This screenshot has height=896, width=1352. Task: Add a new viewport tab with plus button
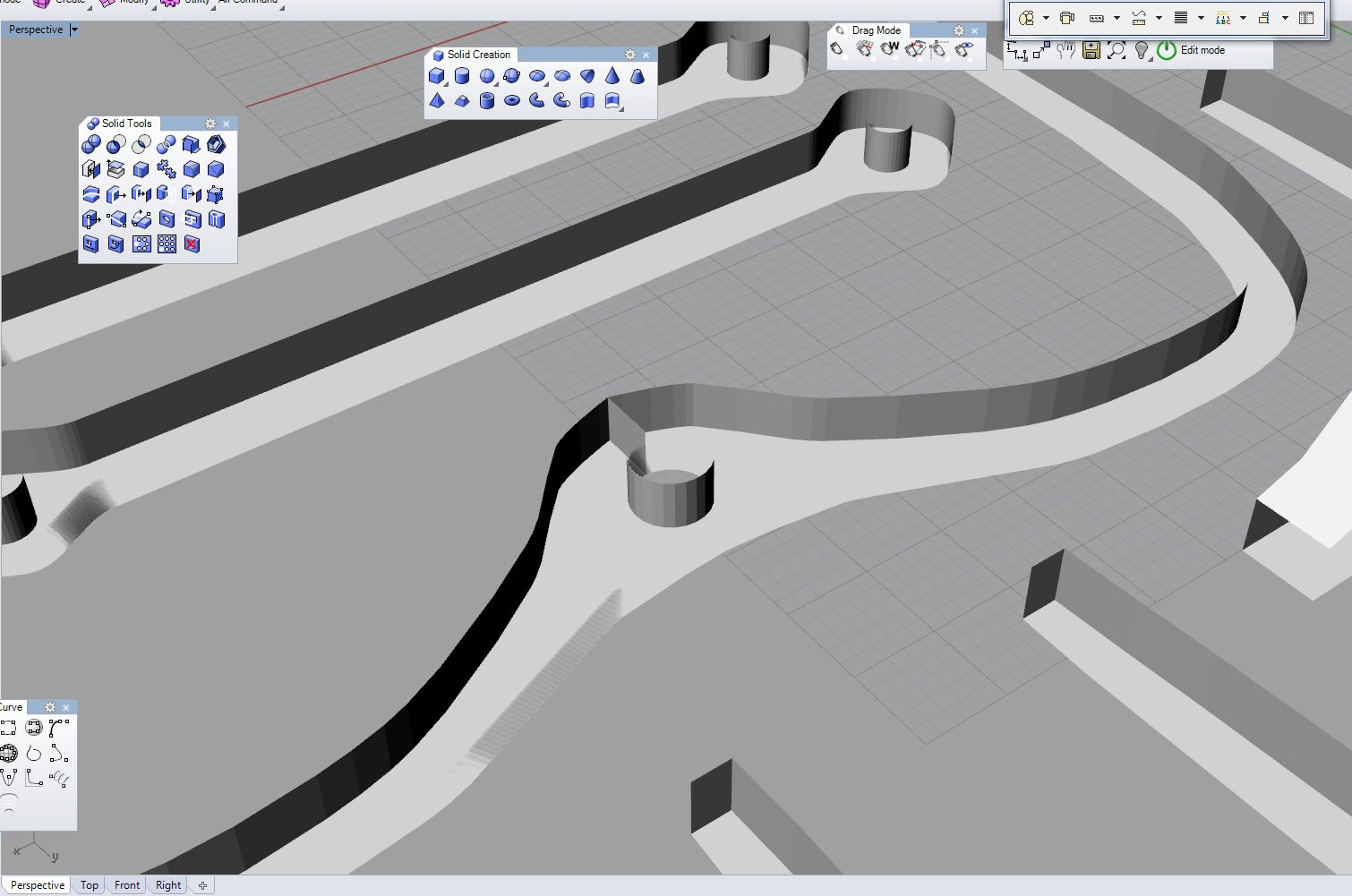point(202,885)
